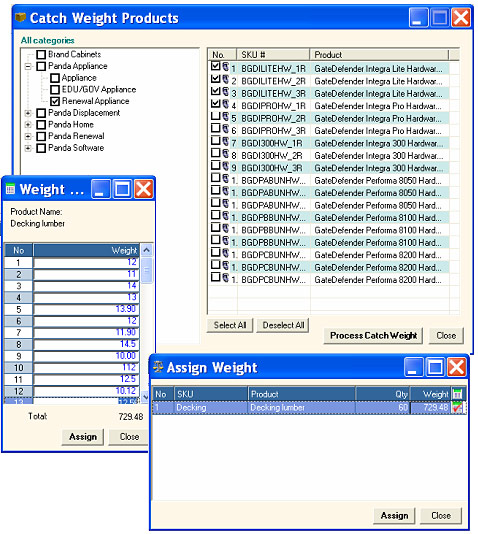Click weight field for row 5 (13.90)
Viewport: 478px width, 534px height.
click(x=86, y=309)
